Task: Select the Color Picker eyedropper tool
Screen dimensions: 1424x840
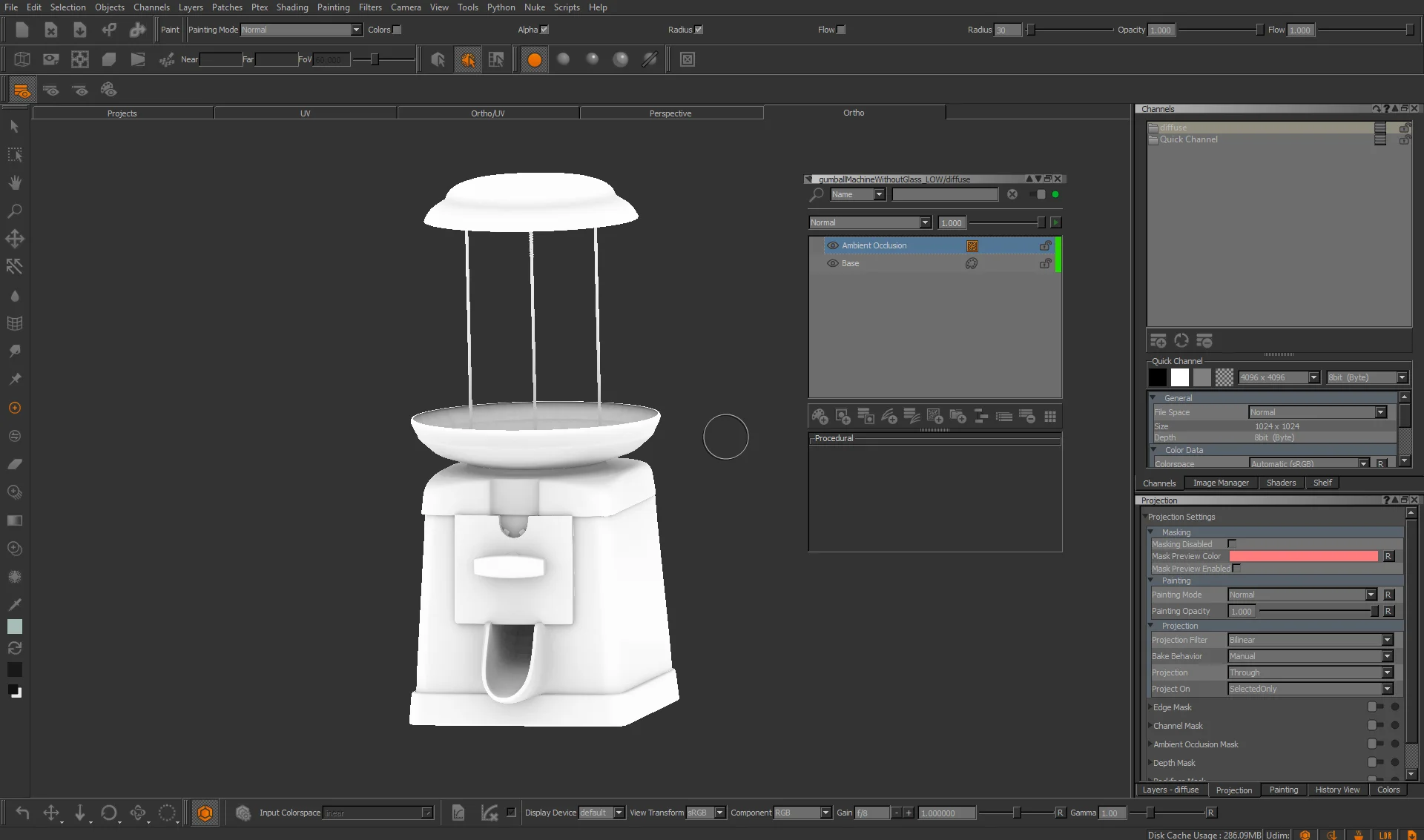Action: tap(15, 604)
